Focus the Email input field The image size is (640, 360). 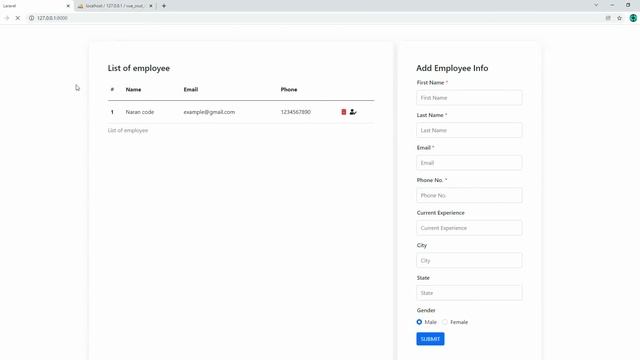[x=469, y=163]
